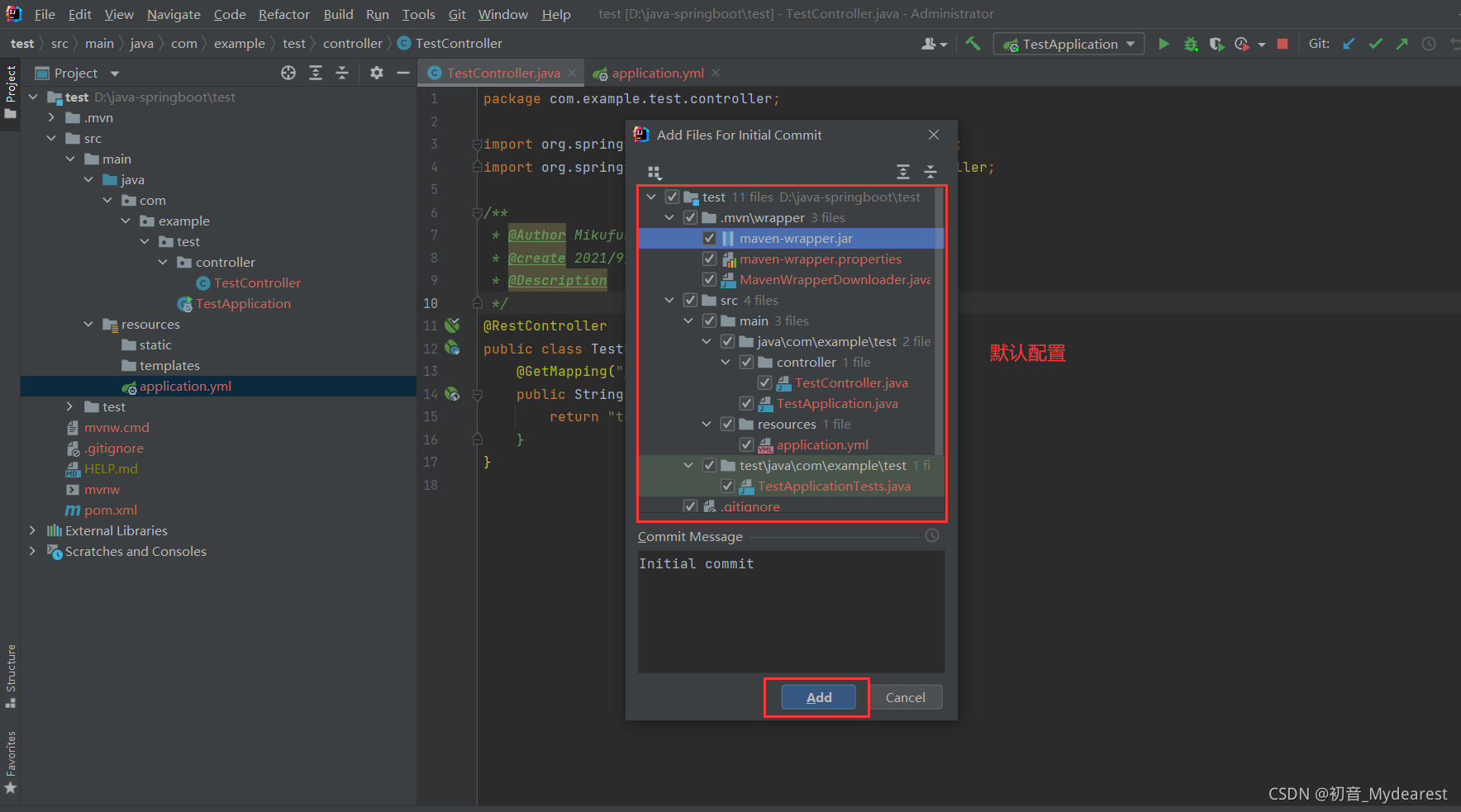The image size is (1461, 812).
Task: Click the gutter icon on line 14
Action: [452, 394]
